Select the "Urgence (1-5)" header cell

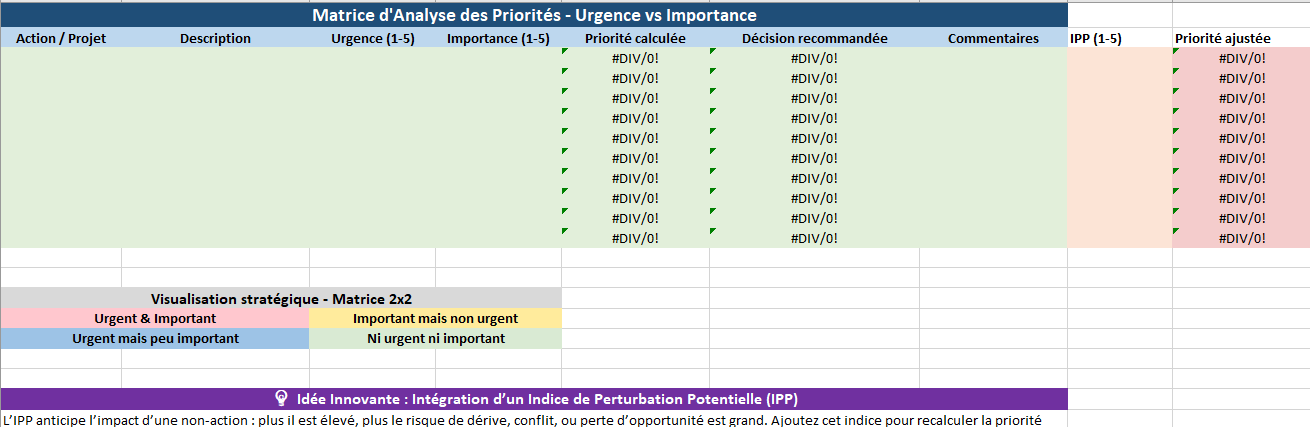tap(372, 39)
